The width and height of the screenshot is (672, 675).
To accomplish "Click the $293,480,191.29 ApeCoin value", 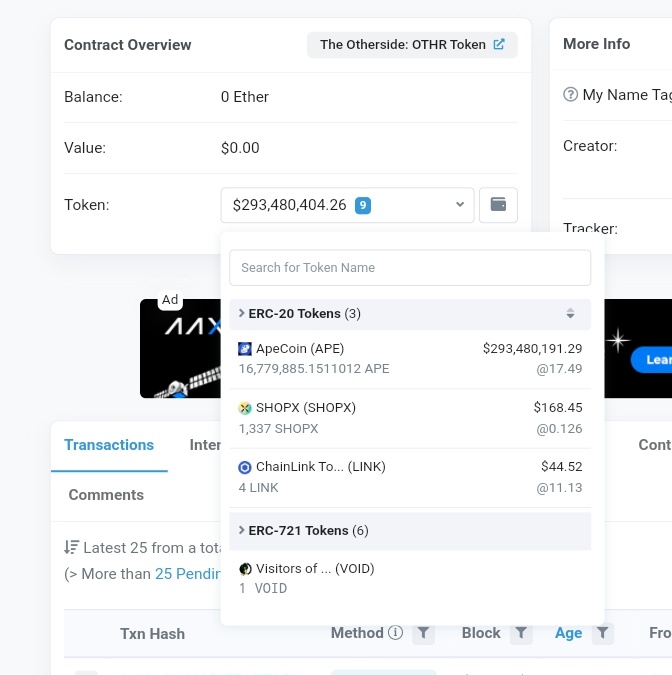I will pyautogui.click(x=533, y=349).
